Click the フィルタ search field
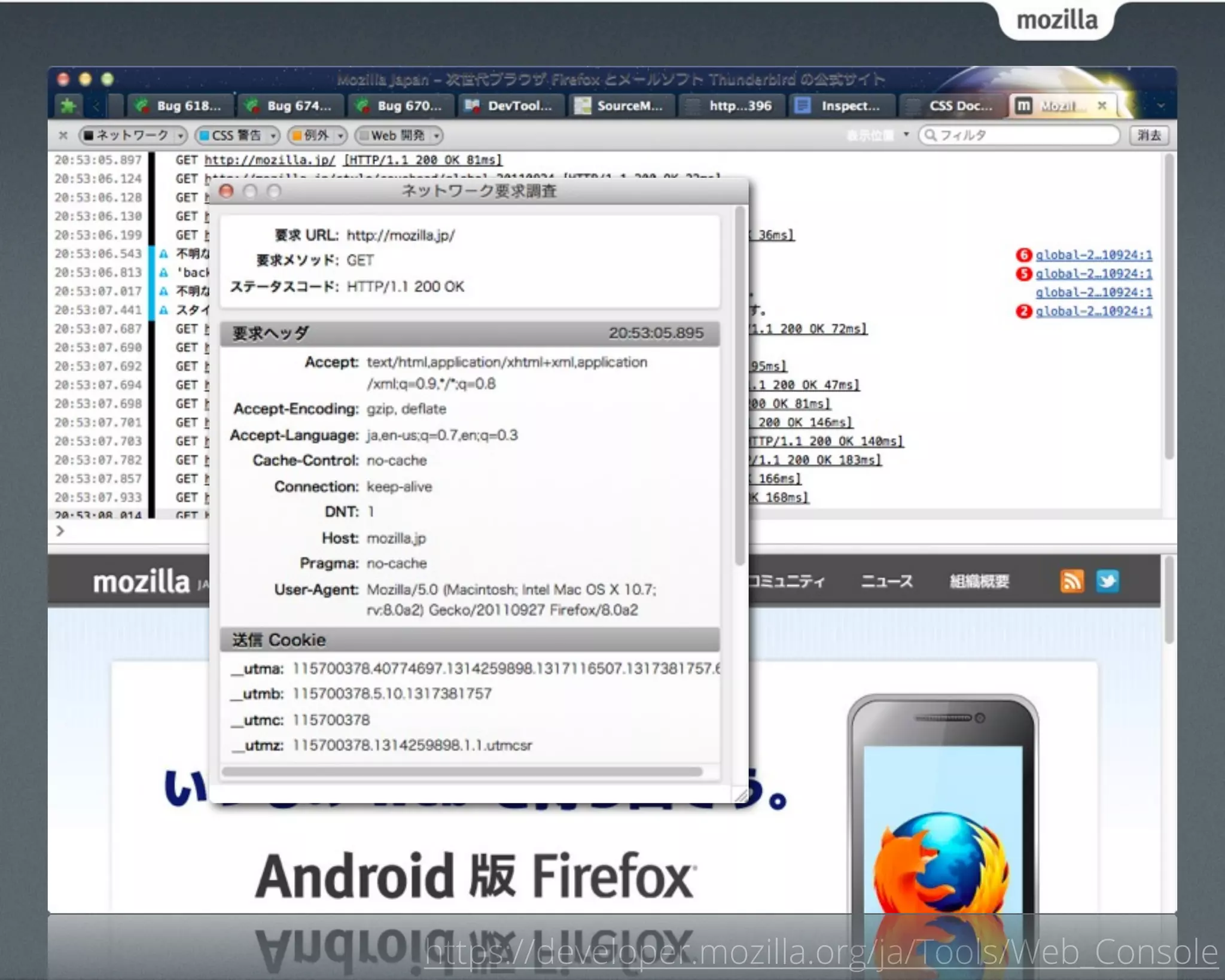The image size is (1225, 980). 1019,135
